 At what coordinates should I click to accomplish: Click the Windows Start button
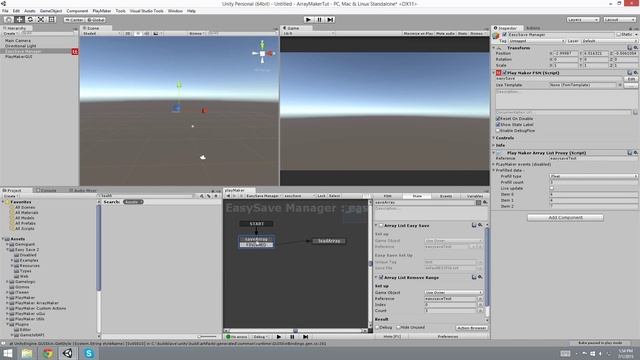pos(7,353)
